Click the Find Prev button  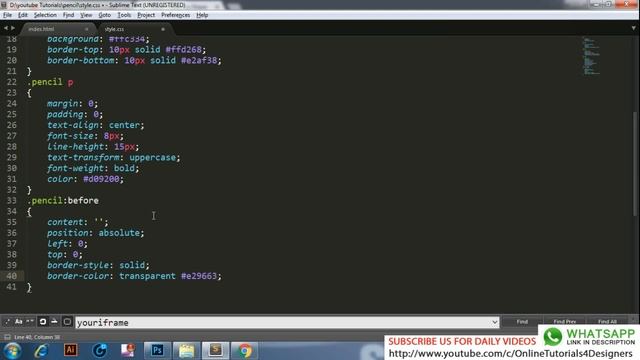(564, 322)
